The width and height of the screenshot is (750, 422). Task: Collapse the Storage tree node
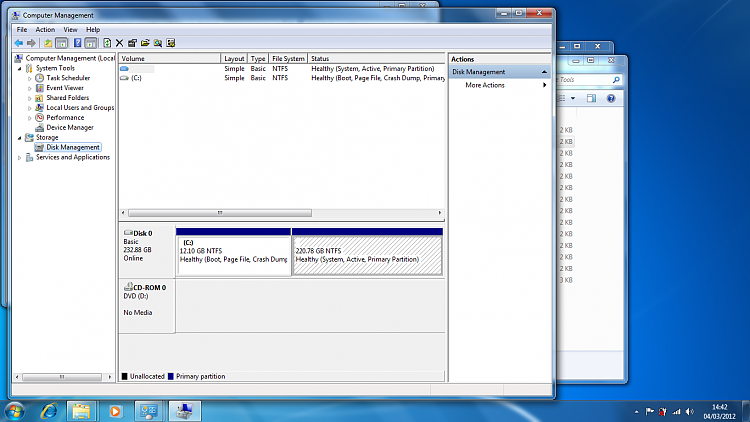[20, 138]
